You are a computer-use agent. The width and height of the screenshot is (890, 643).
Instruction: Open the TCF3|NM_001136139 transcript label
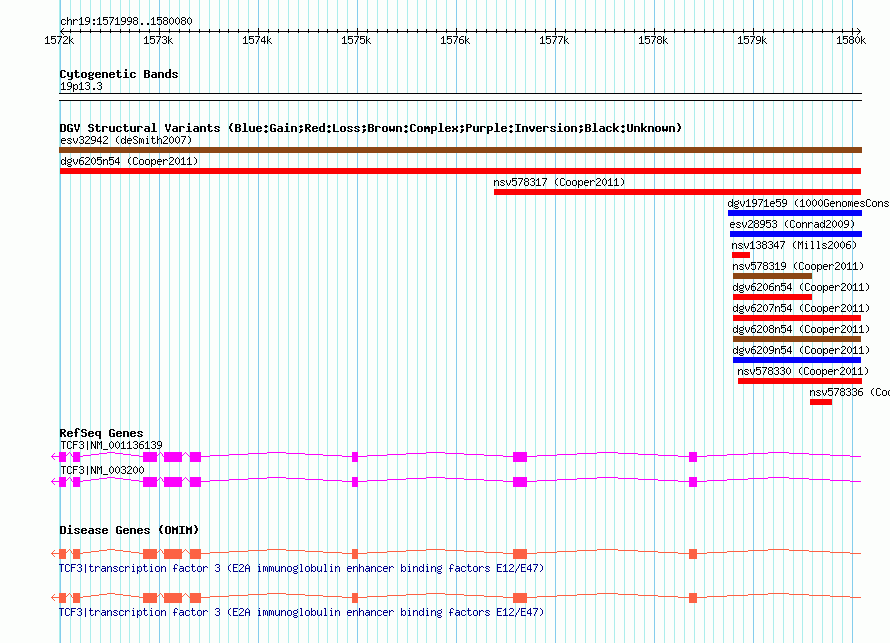click(111, 446)
